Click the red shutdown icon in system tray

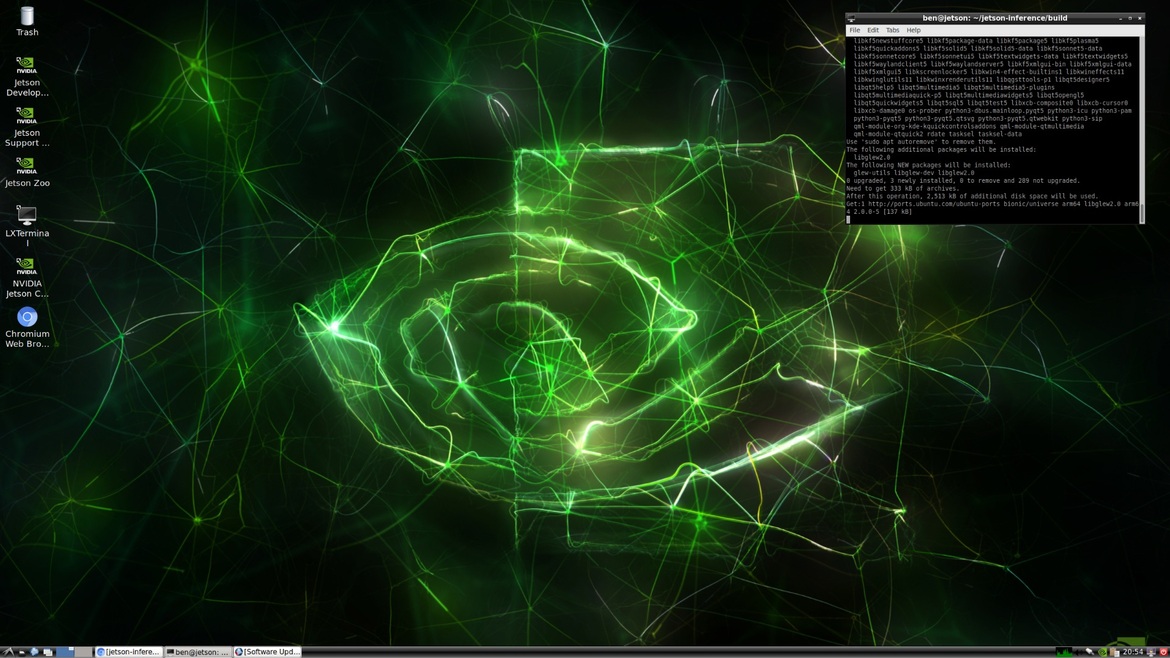click(1163, 652)
